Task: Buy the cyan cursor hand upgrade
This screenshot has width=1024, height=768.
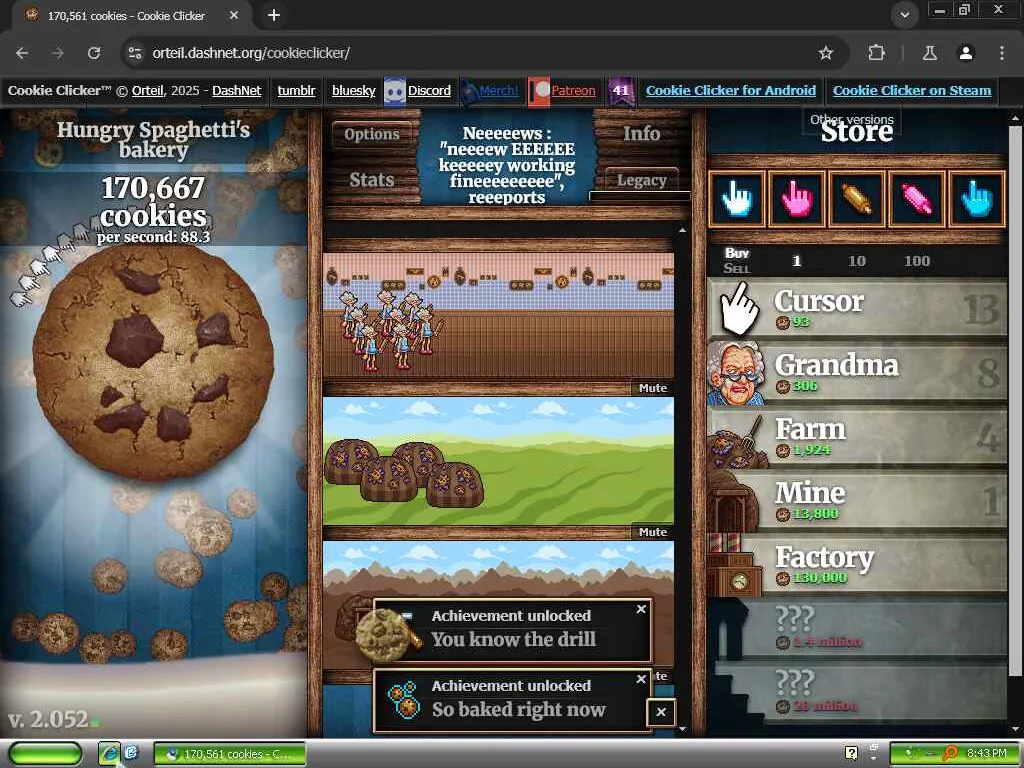Action: 977,199
